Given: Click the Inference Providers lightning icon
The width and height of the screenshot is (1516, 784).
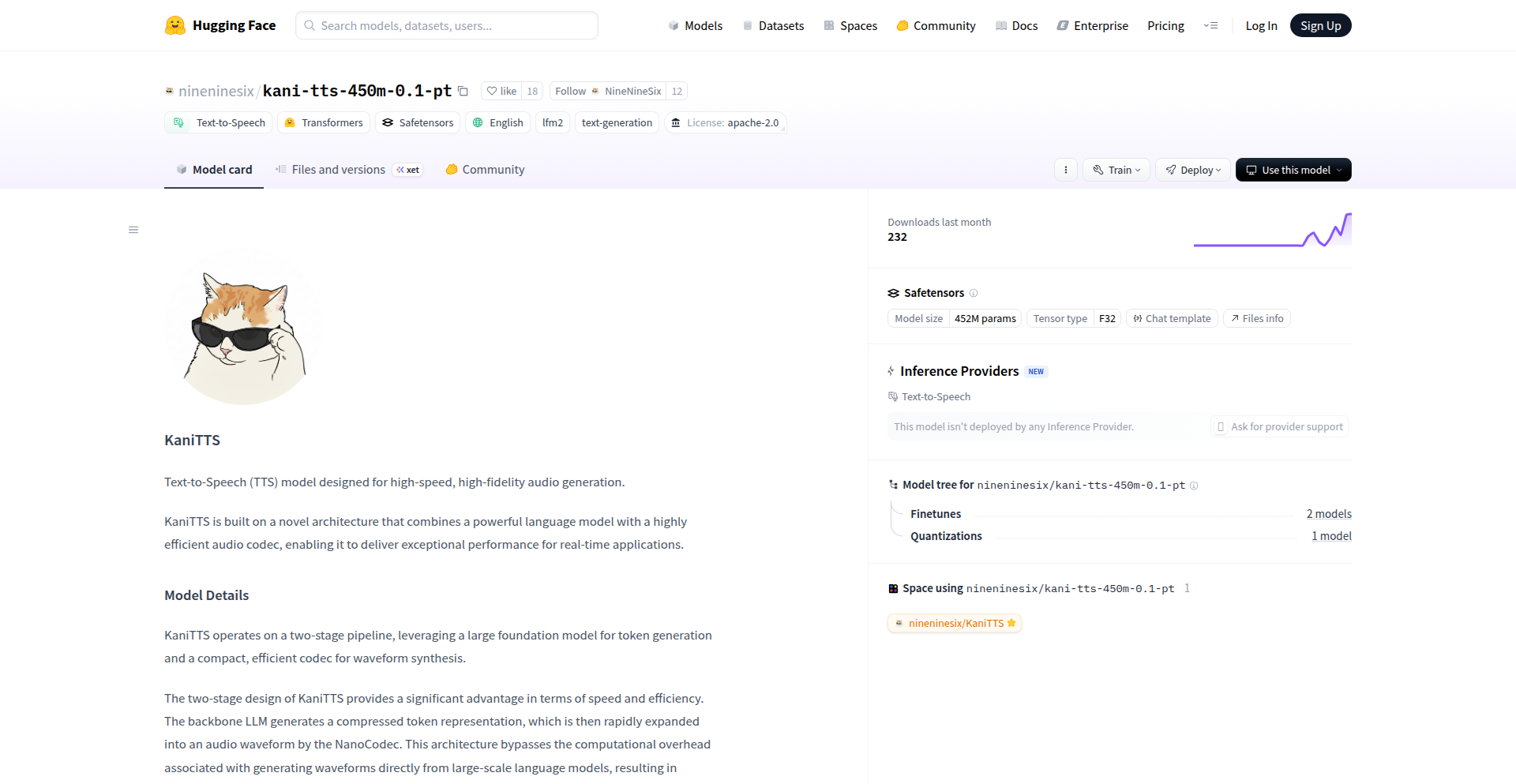Looking at the screenshot, I should point(891,371).
